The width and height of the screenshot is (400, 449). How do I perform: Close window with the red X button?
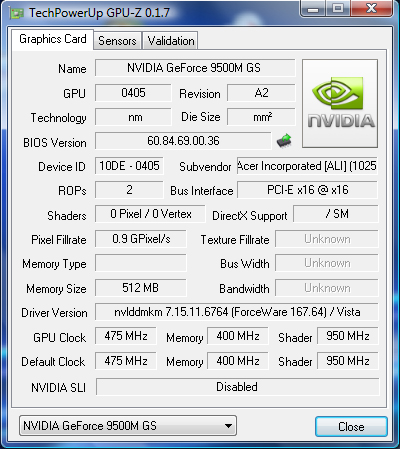371,8
